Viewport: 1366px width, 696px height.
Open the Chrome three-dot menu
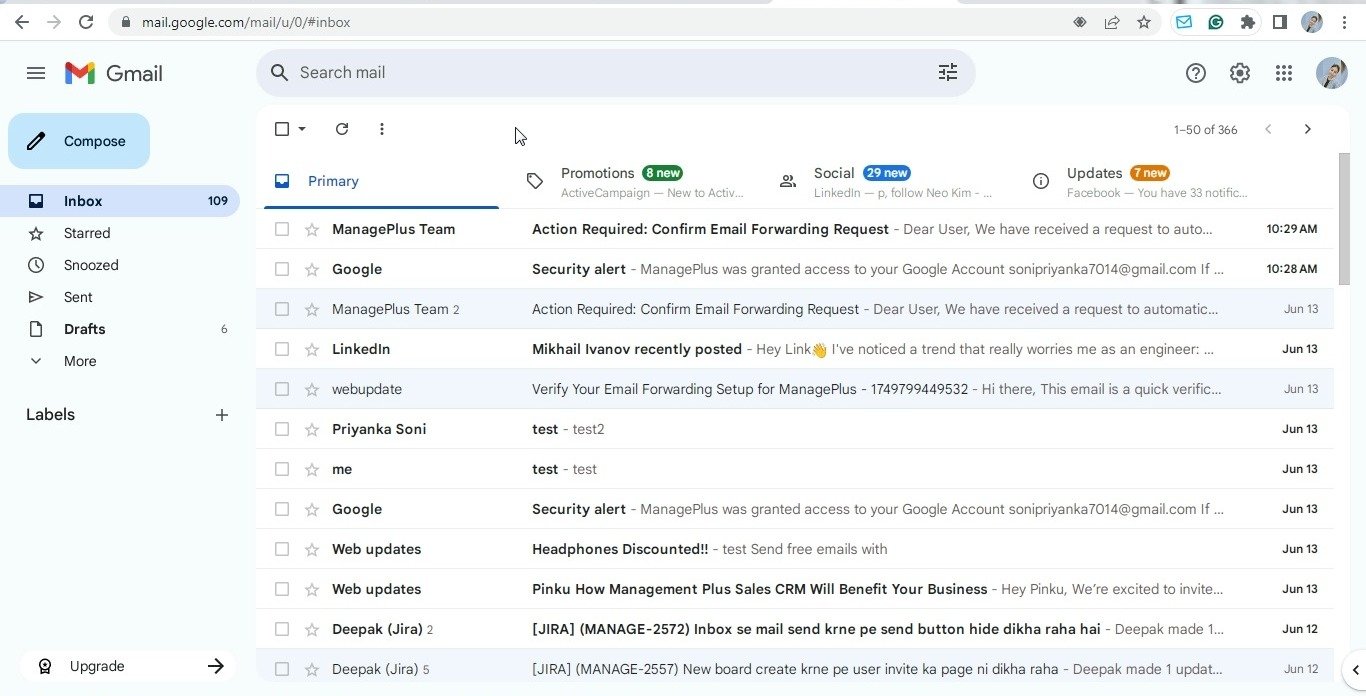tap(1344, 22)
